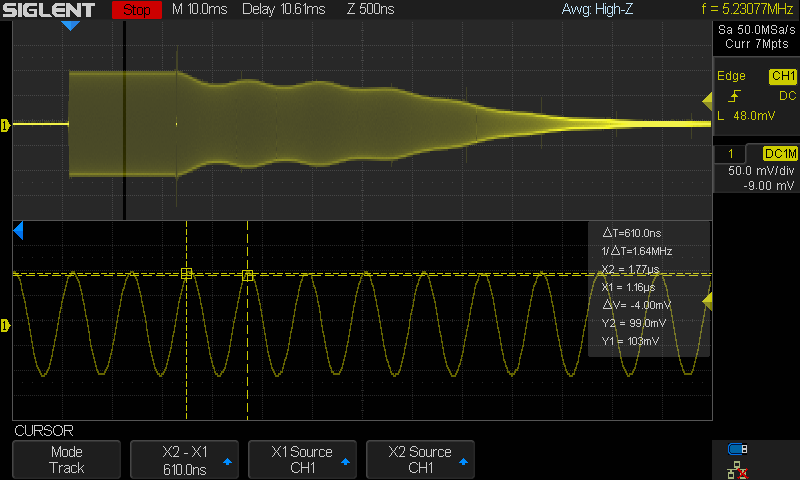Toggle cursor Mode Track softkey
Viewport: 800px width, 480px height.
pyautogui.click(x=66, y=460)
